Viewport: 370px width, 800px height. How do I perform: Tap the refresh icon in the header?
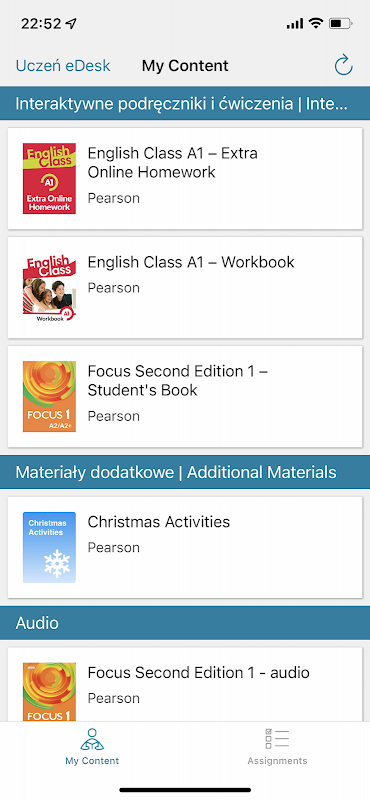(x=343, y=65)
